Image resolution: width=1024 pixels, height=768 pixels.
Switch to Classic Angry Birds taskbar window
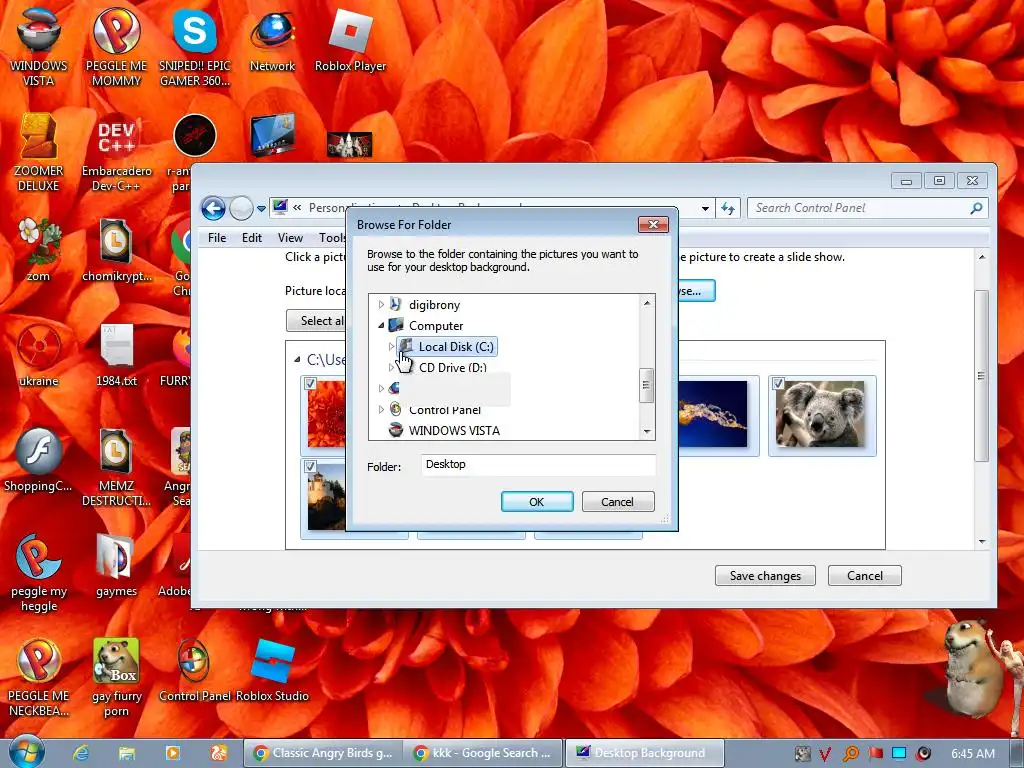(x=323, y=753)
